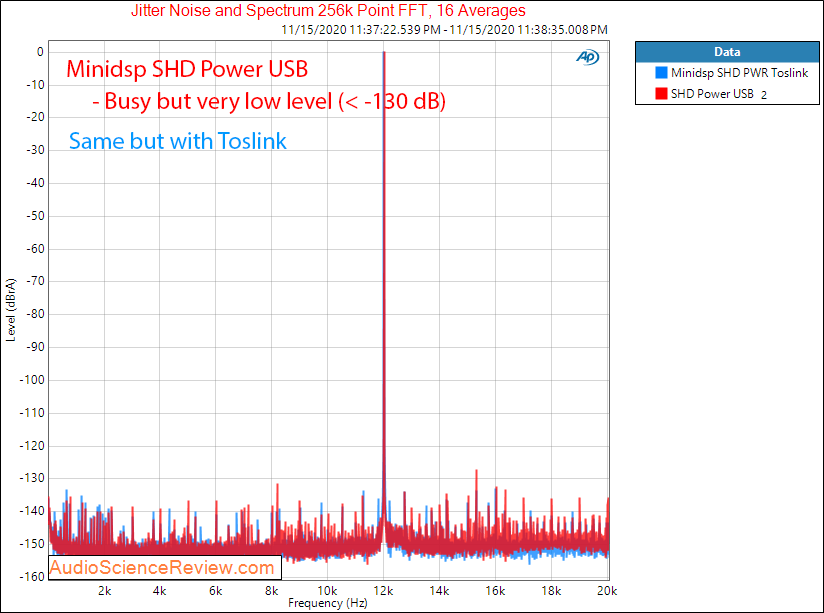Click the Jitter Noise and Spectrum chart title

point(328,11)
